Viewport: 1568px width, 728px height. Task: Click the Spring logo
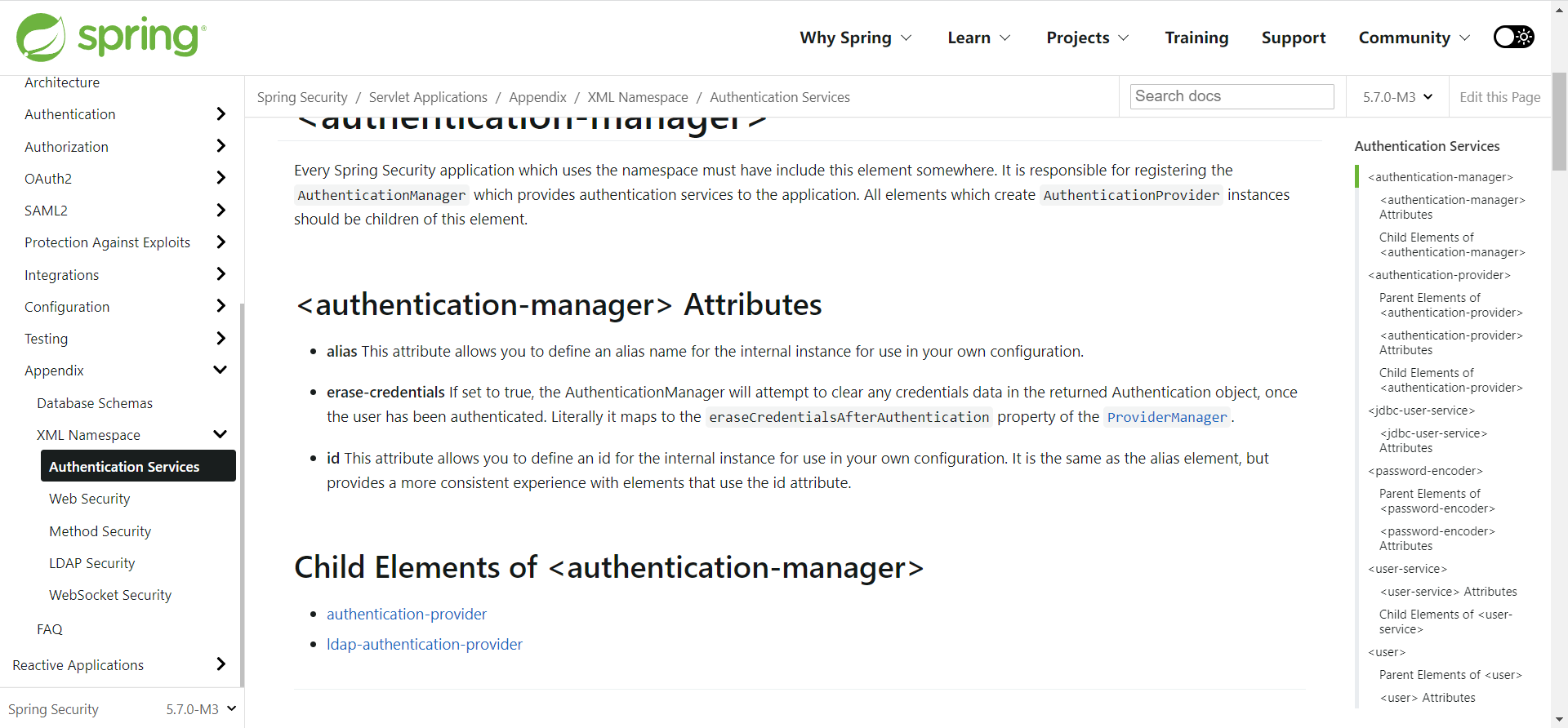coord(111,38)
